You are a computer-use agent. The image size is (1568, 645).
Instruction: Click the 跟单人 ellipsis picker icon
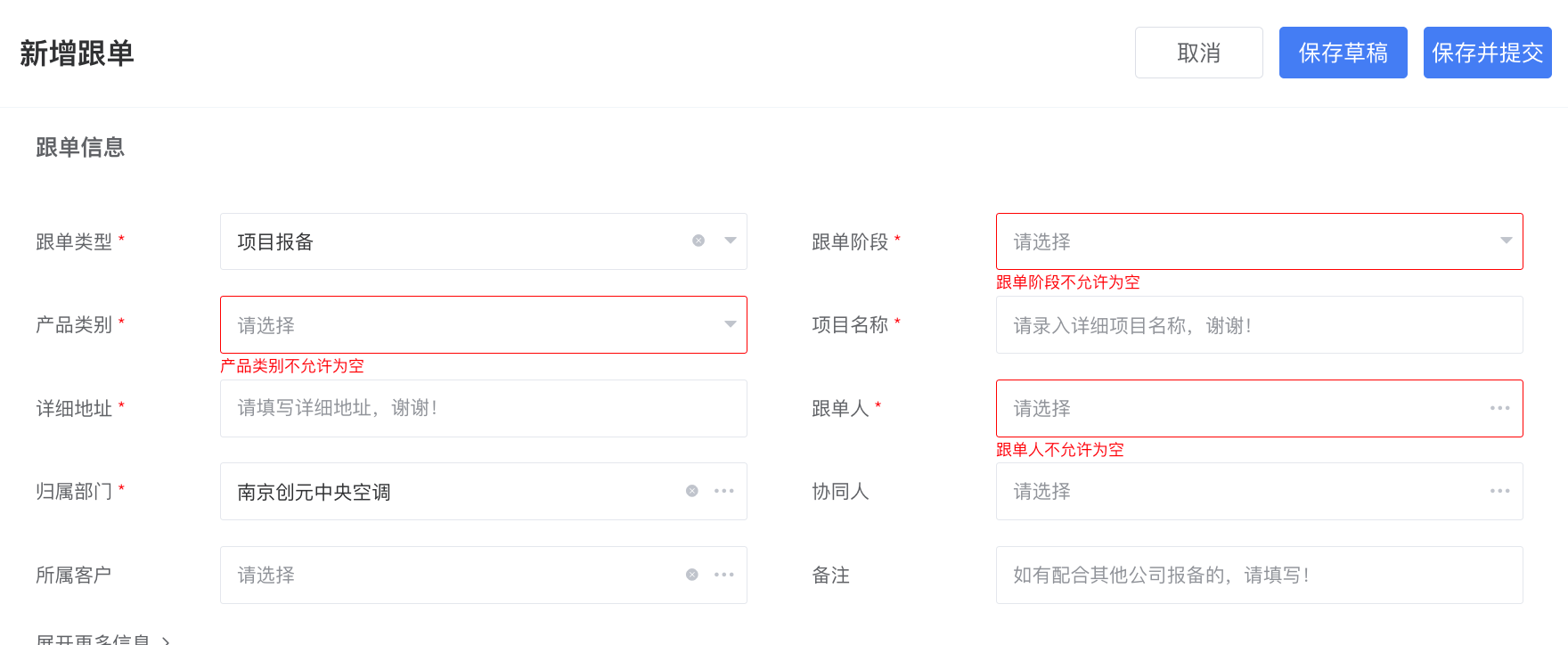click(x=1499, y=408)
